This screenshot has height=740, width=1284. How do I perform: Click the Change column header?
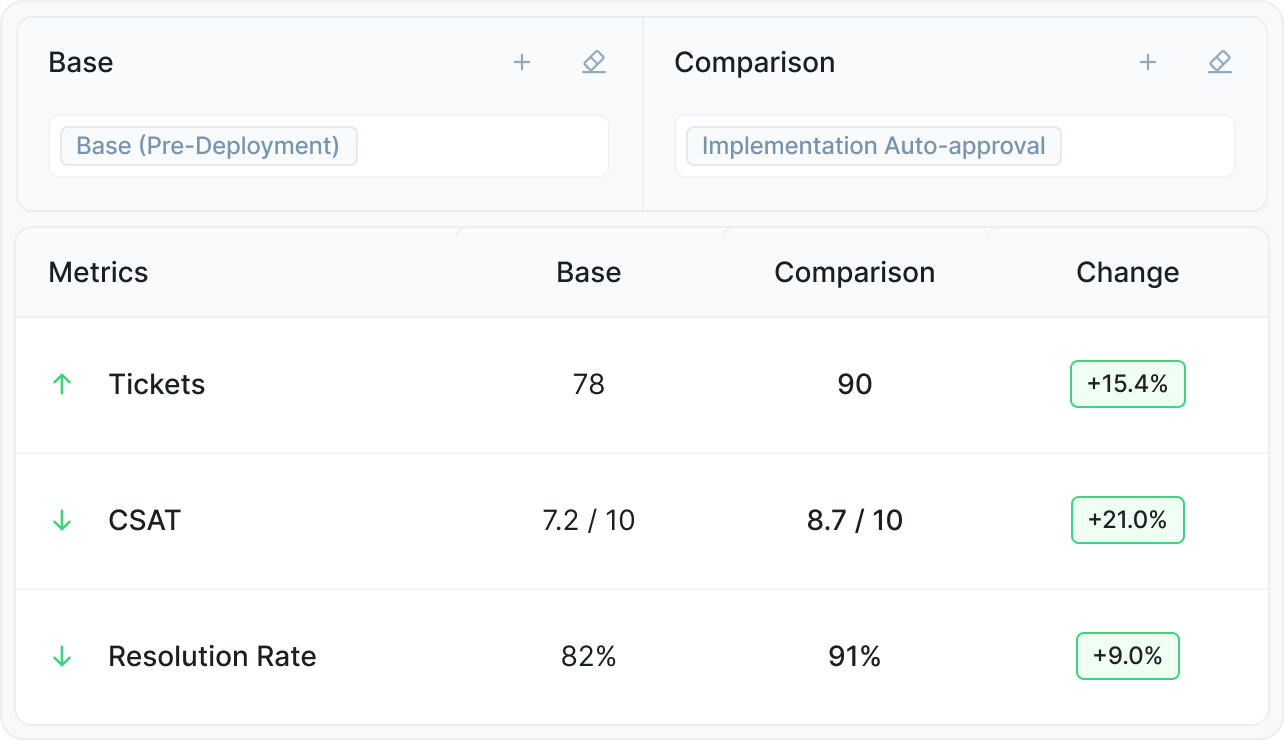[1127, 272]
